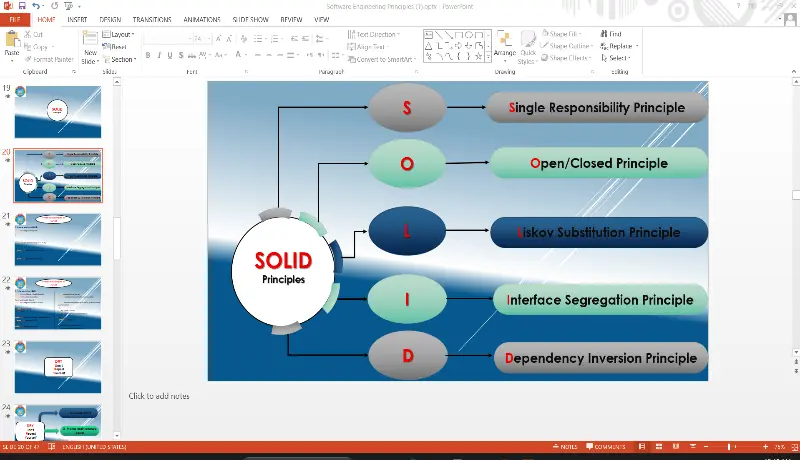This screenshot has height=460, width=800.
Task: Start Slide Show view from status bar
Action: 692,447
